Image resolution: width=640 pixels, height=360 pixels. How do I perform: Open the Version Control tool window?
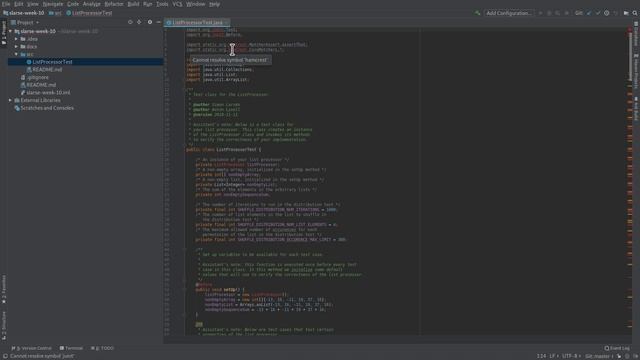point(32,348)
